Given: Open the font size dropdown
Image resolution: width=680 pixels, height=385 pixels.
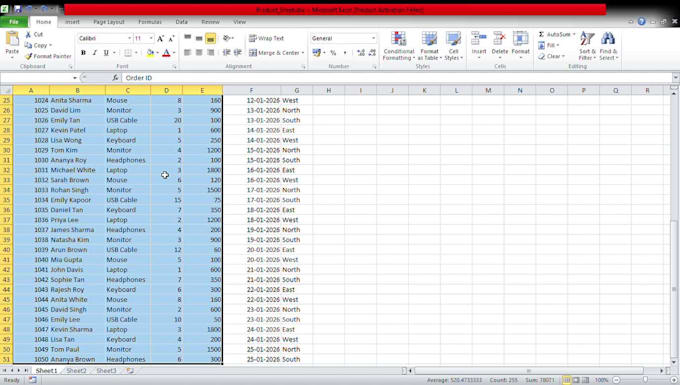Looking at the screenshot, I should pos(151,39).
